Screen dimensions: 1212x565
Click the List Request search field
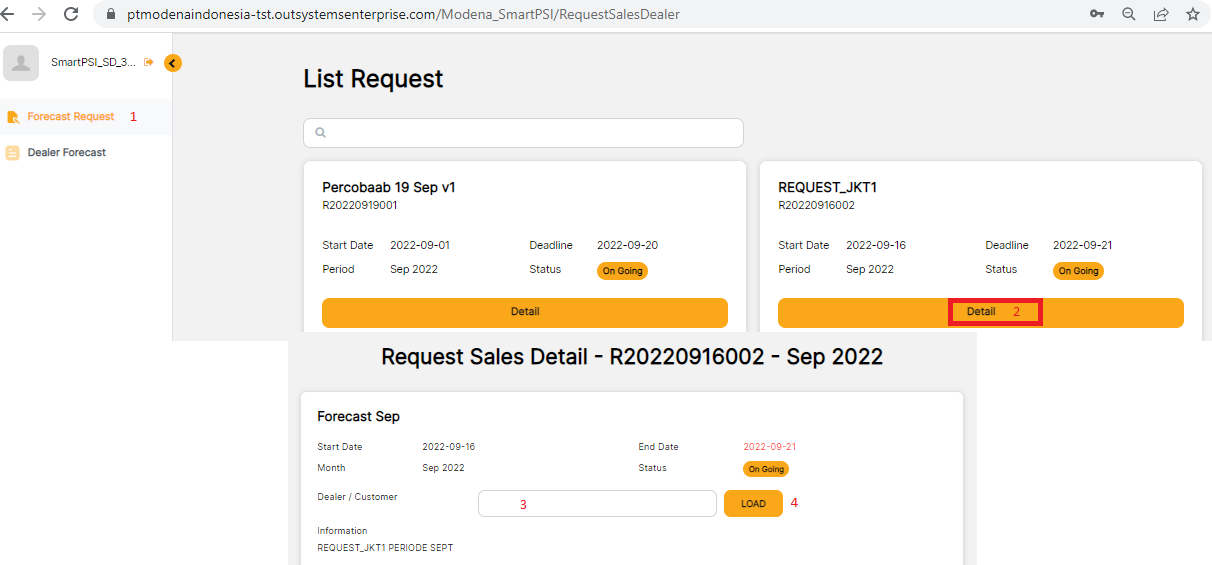click(x=523, y=133)
